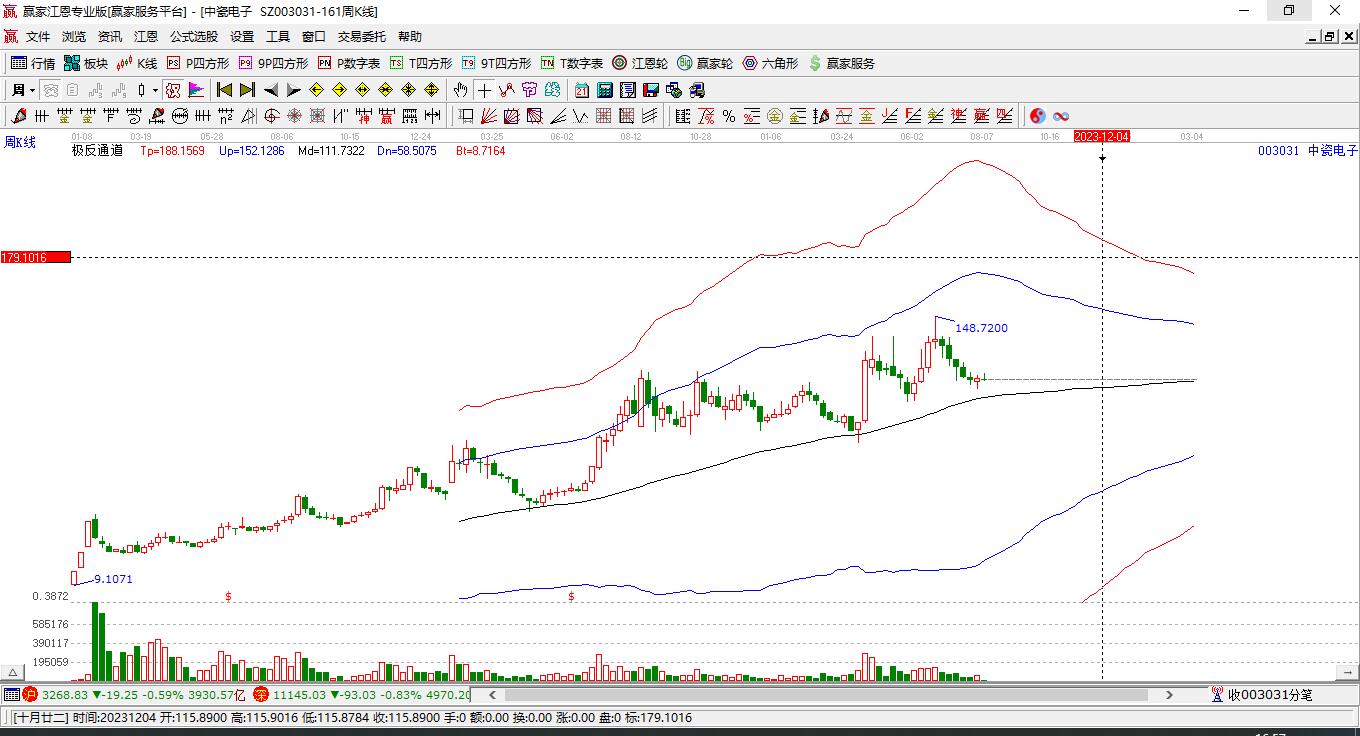Open the 江恩 menu
The height and width of the screenshot is (736, 1360).
point(146,37)
